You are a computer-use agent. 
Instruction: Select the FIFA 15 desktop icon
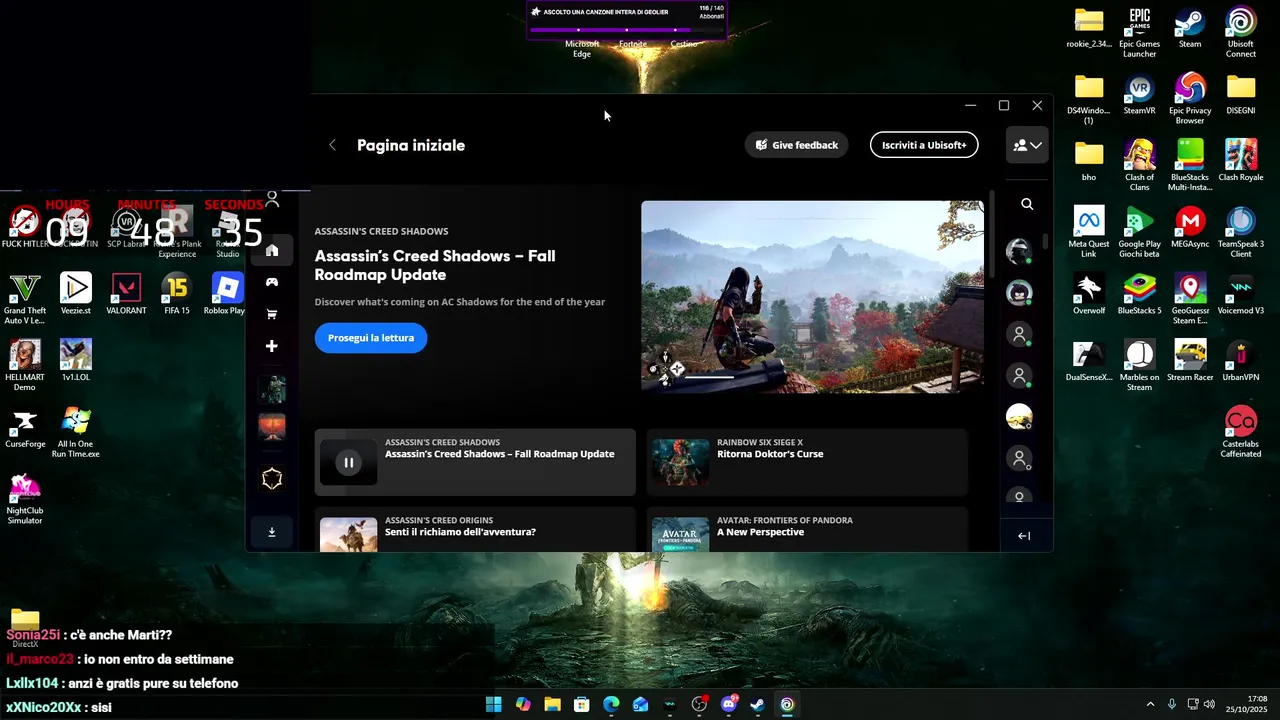(177, 295)
